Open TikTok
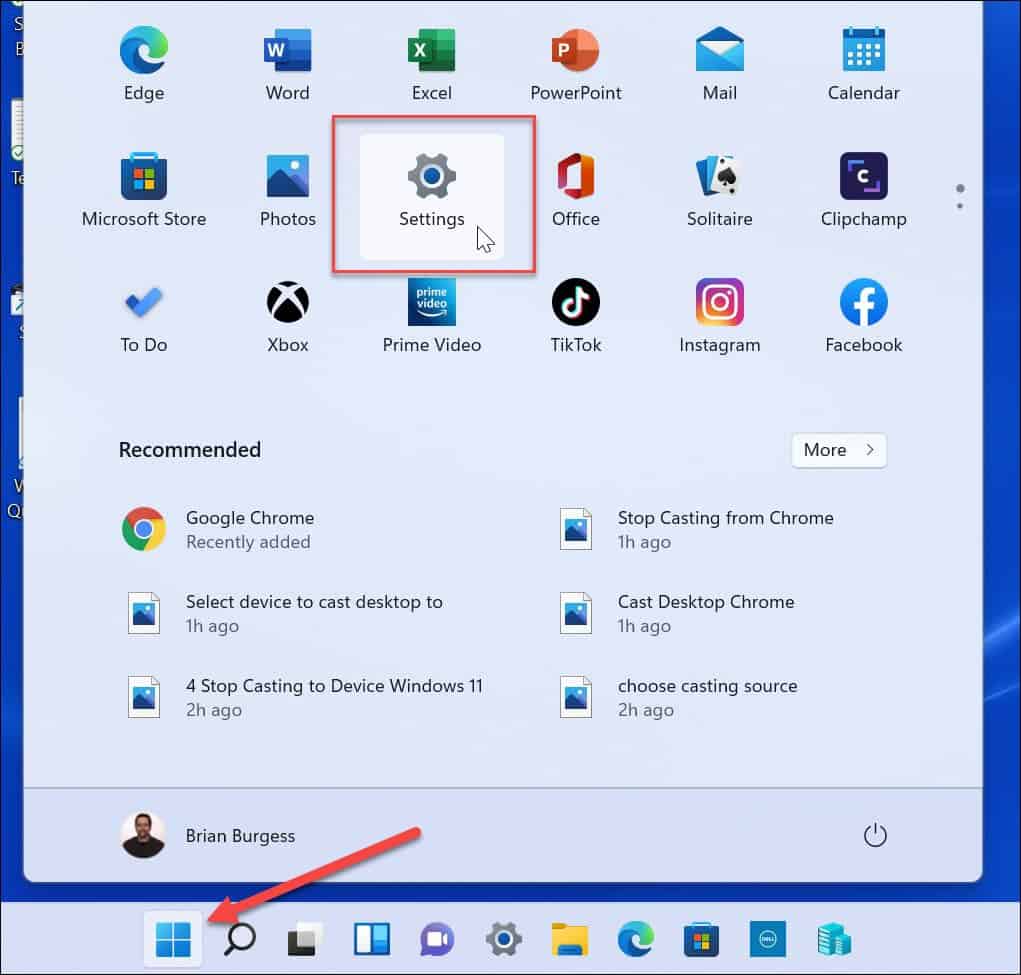The width and height of the screenshot is (1021, 975). [575, 314]
